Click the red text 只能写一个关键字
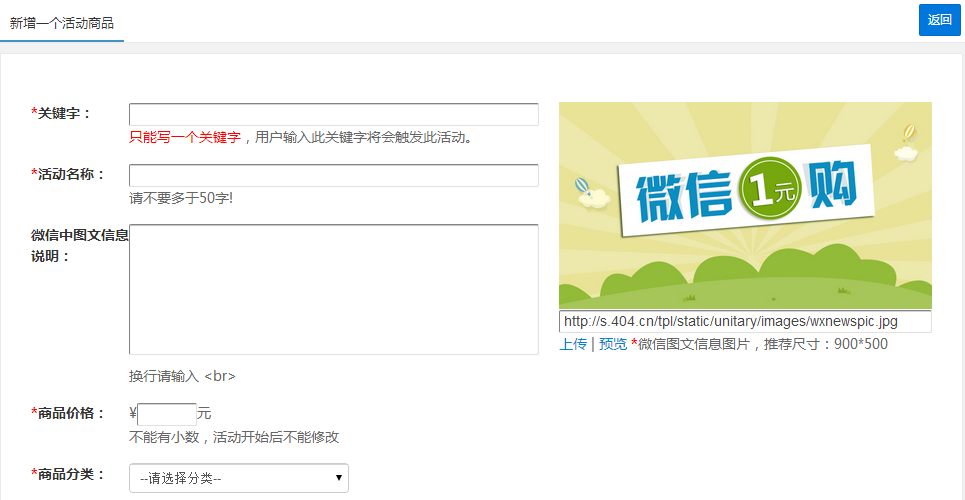The height and width of the screenshot is (500, 965). click(x=185, y=137)
